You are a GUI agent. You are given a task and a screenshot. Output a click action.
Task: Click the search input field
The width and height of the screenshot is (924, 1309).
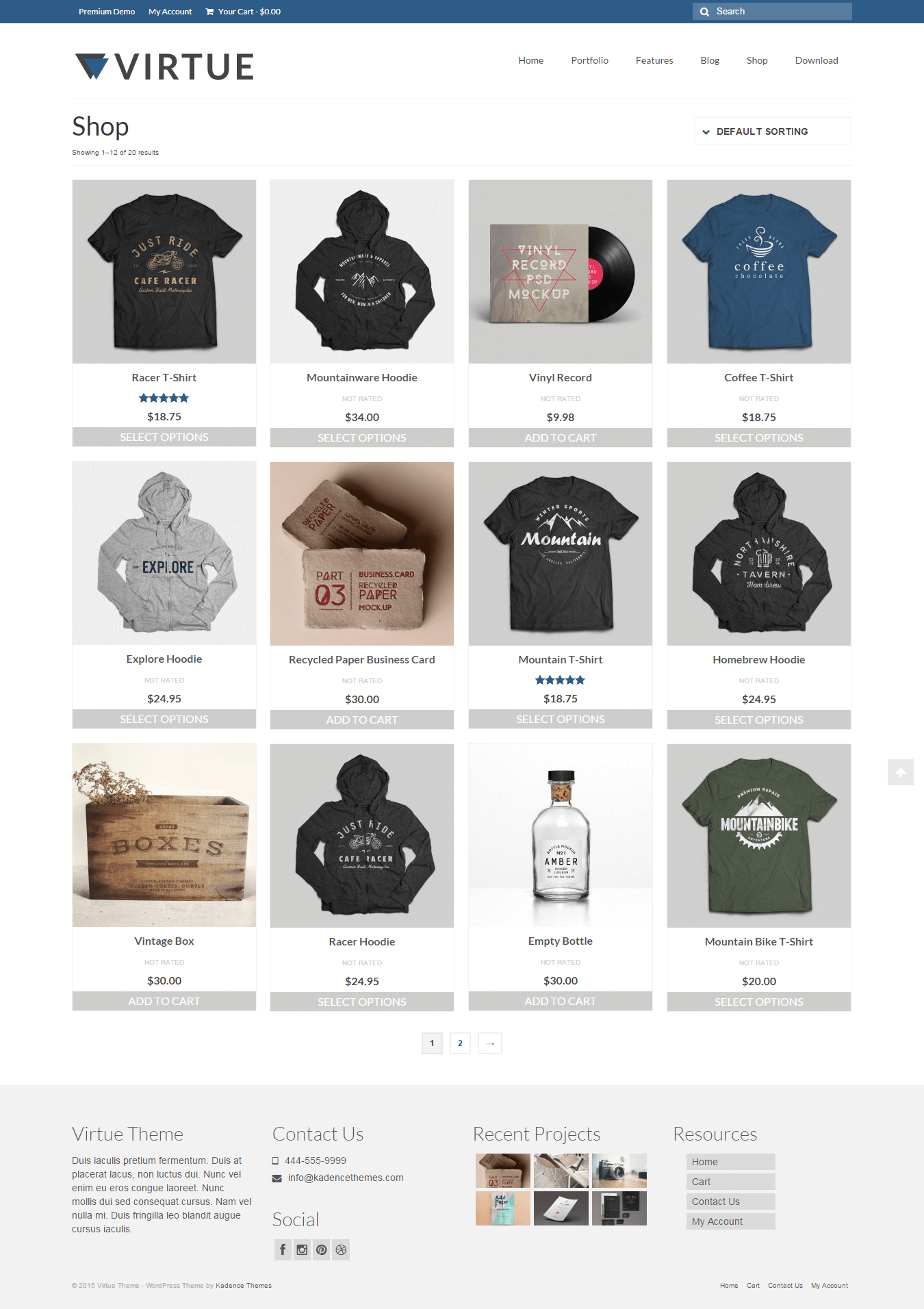pos(780,12)
